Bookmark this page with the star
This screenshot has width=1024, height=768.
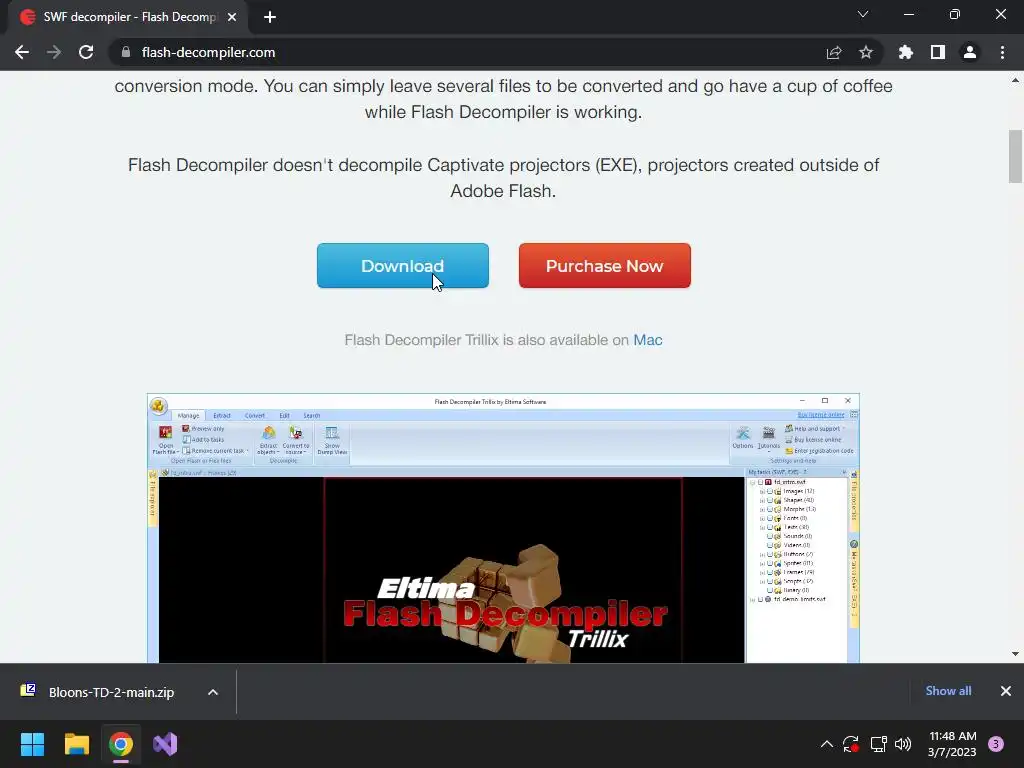[866, 52]
